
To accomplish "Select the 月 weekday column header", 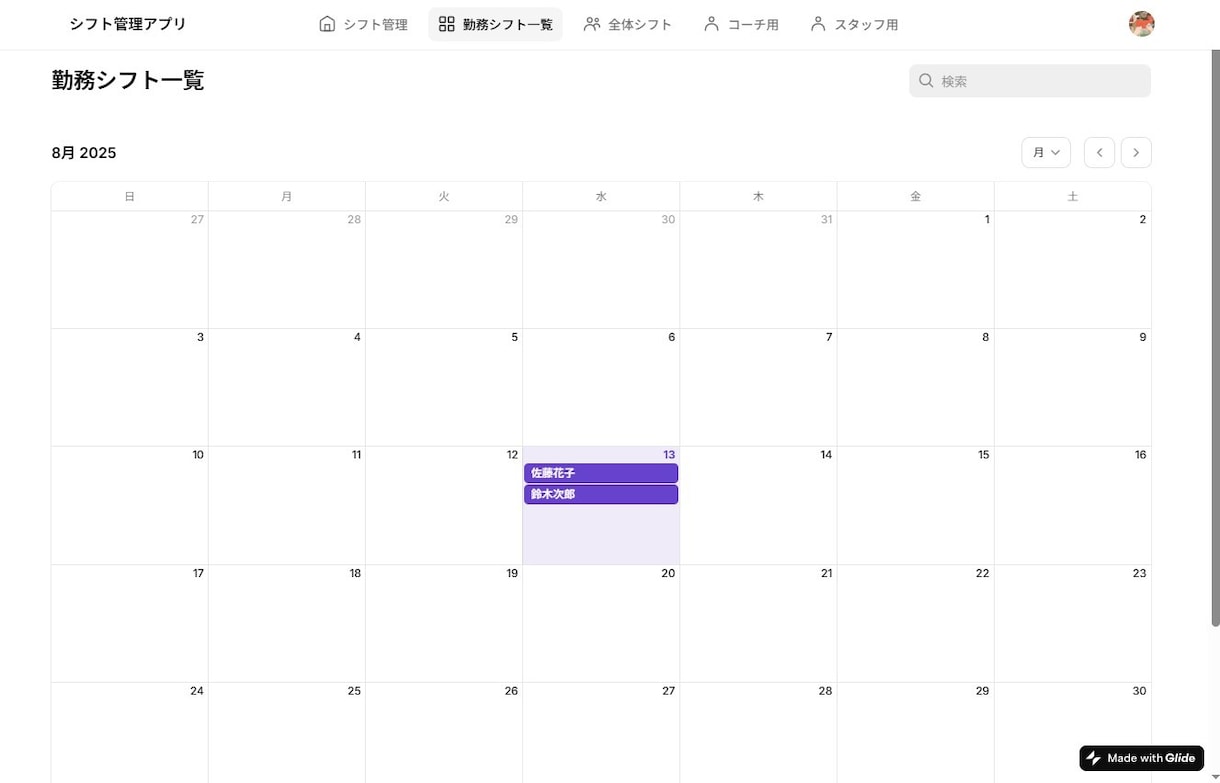I will [x=287, y=197].
